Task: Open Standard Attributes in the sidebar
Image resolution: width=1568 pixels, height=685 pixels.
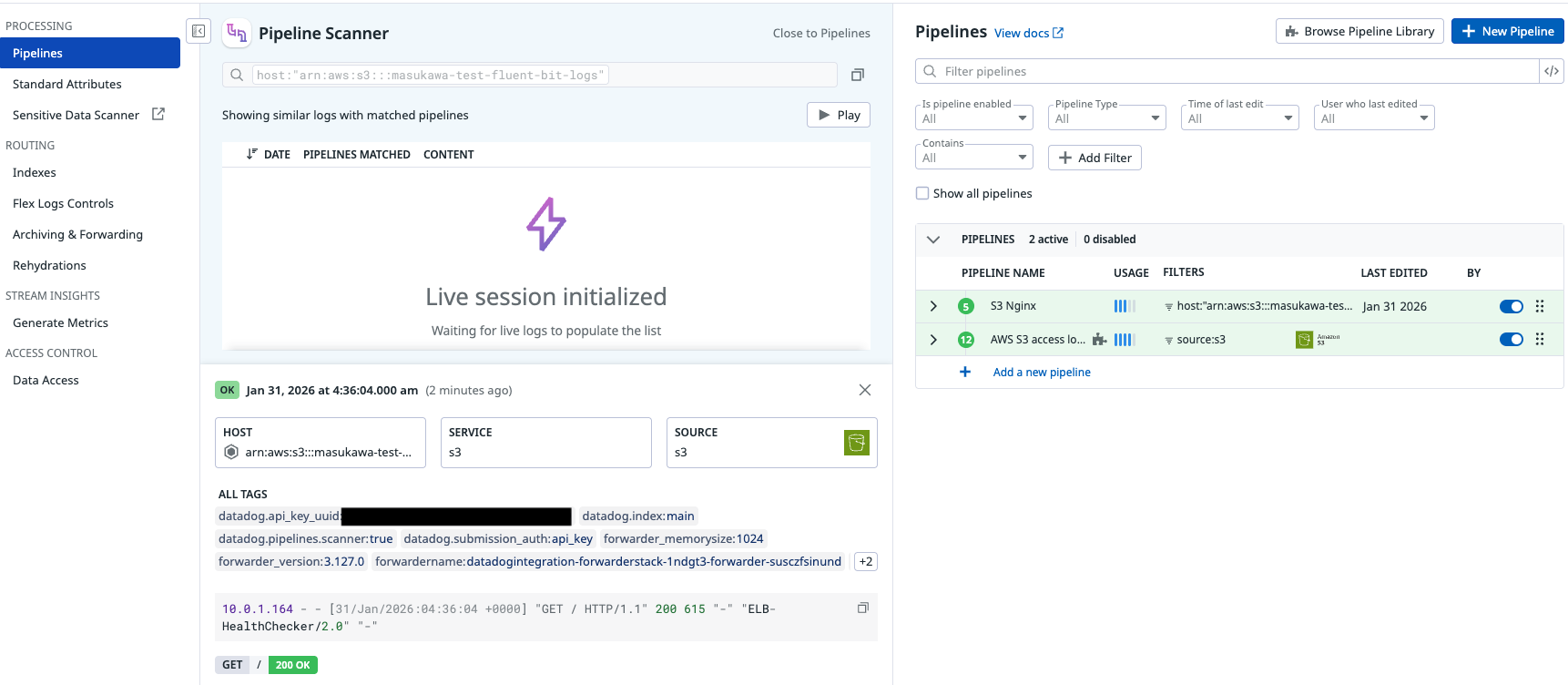Action: pyautogui.click(x=67, y=84)
